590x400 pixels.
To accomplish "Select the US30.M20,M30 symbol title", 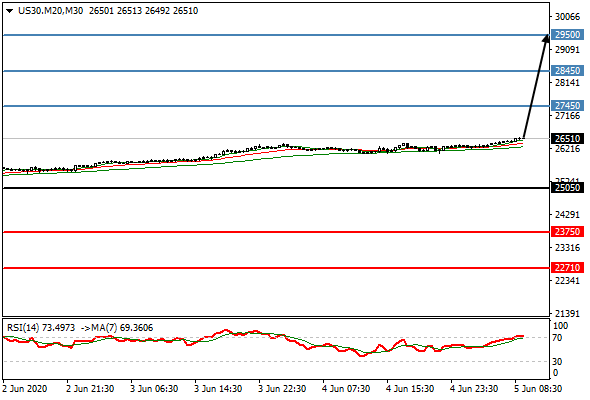I will [50, 11].
